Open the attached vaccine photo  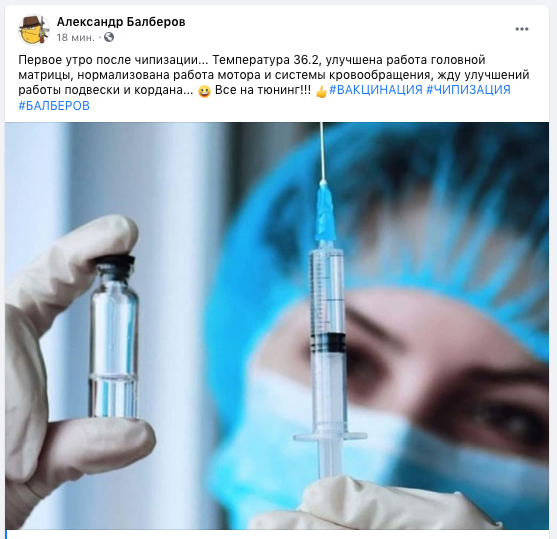[277, 326]
